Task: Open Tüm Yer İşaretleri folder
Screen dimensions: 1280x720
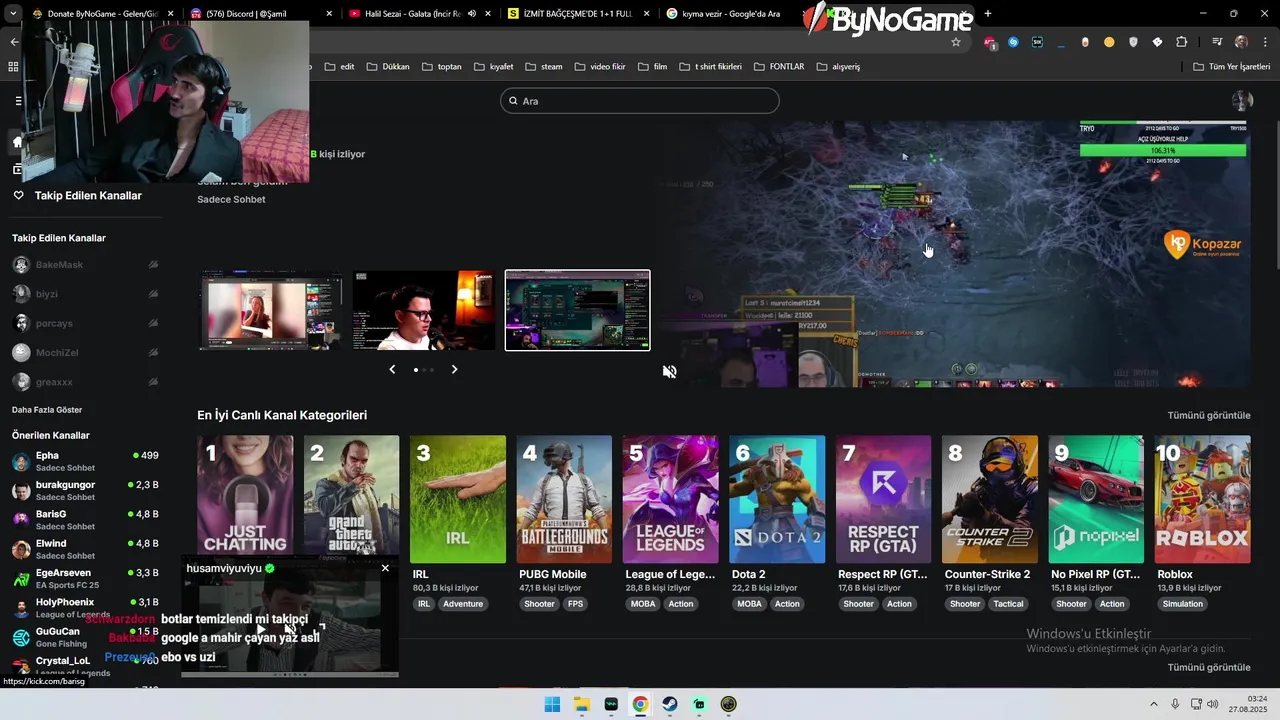Action: coord(1231,67)
